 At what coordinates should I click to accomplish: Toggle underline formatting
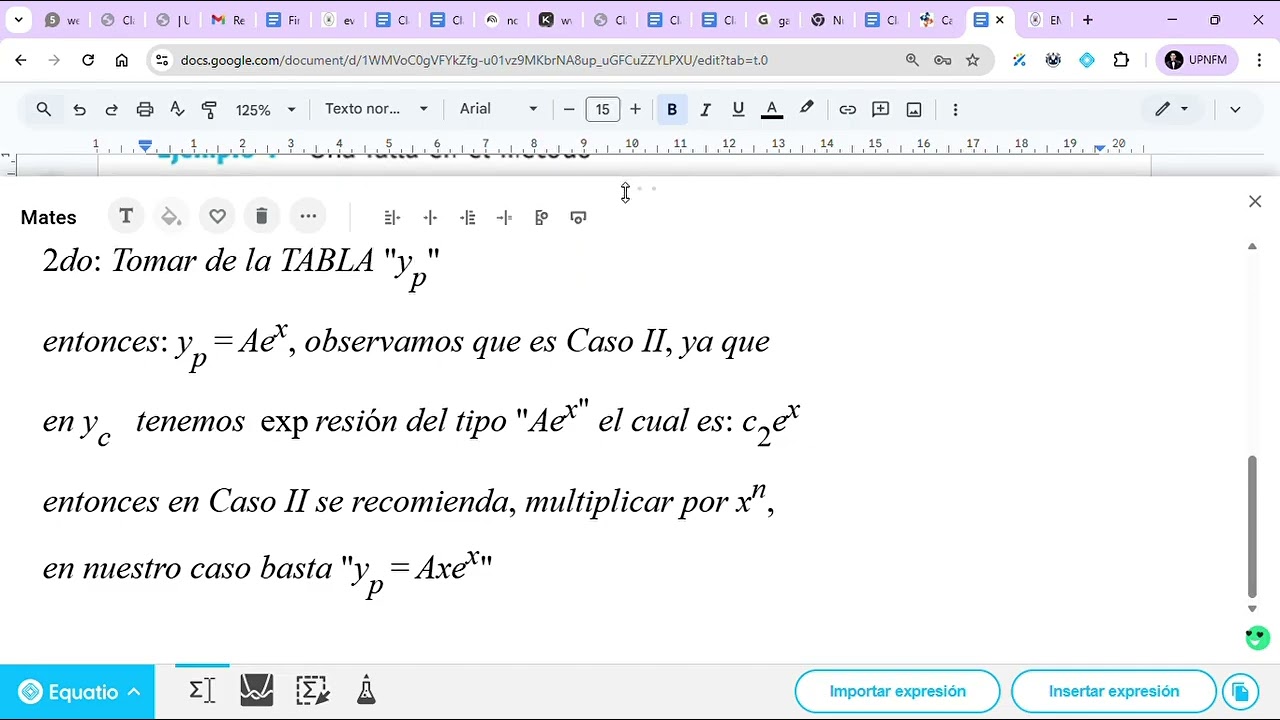[738, 109]
